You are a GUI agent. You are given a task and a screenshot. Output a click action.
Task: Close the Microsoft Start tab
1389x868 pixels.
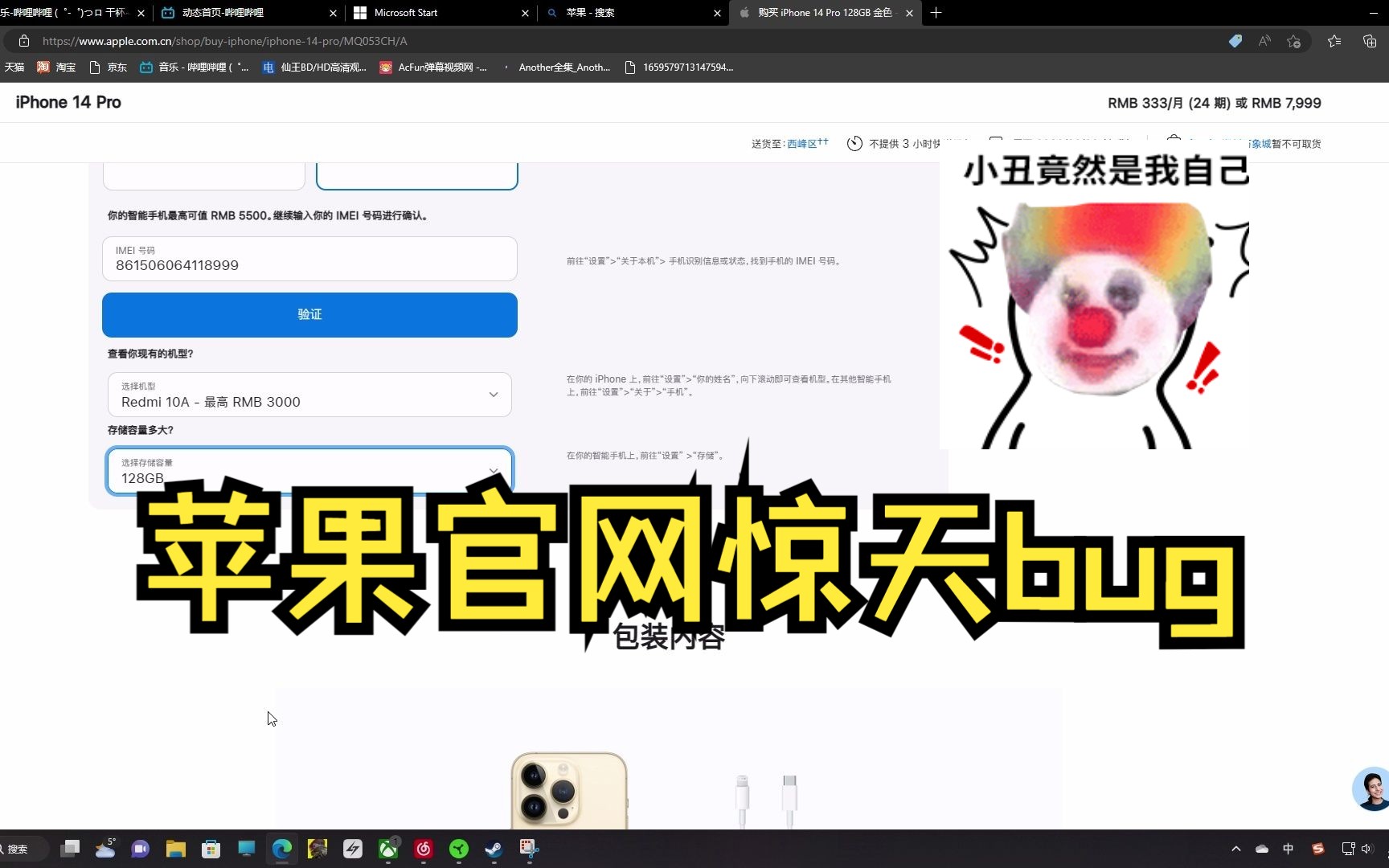click(525, 13)
